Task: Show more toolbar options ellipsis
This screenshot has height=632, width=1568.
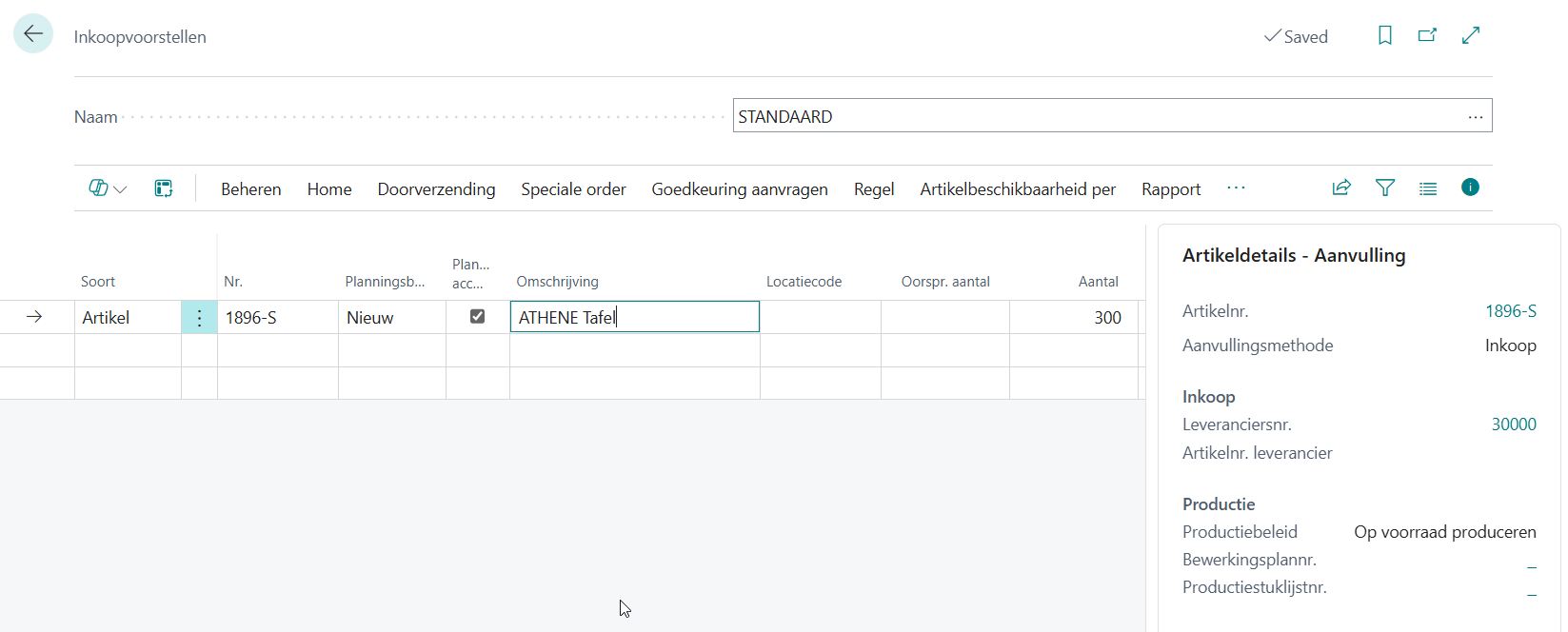Action: pos(1236,188)
